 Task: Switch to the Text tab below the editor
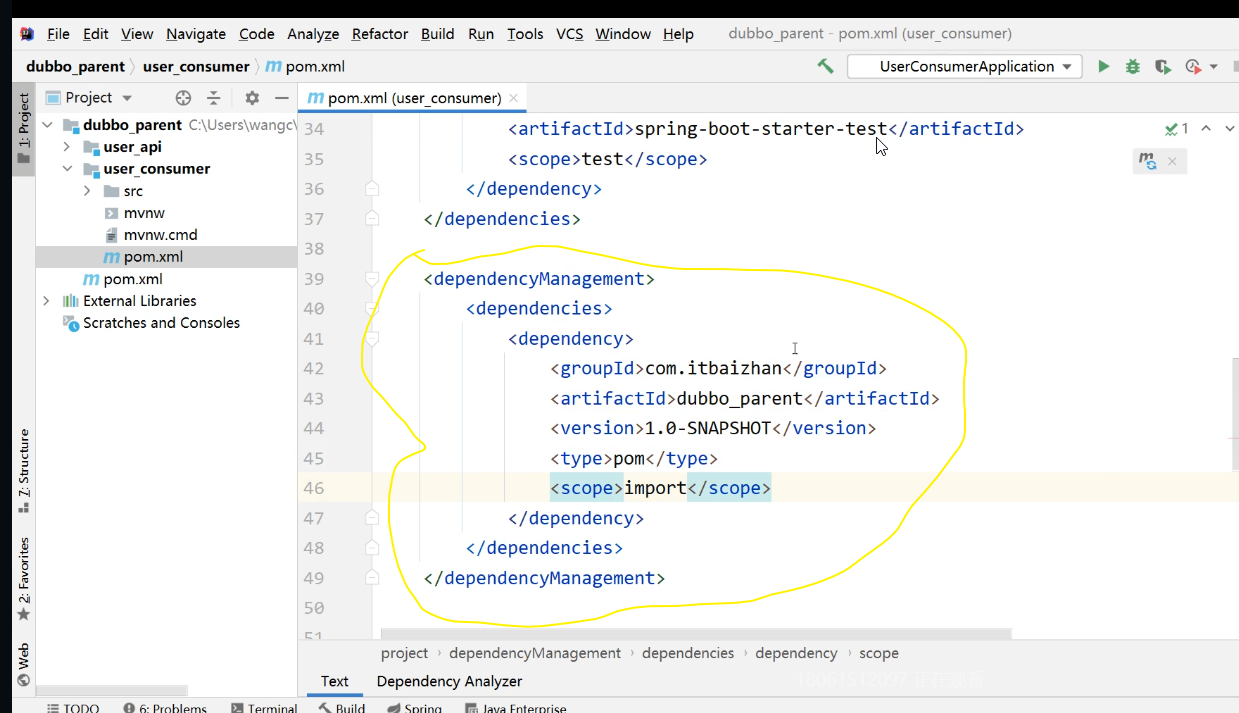334,681
